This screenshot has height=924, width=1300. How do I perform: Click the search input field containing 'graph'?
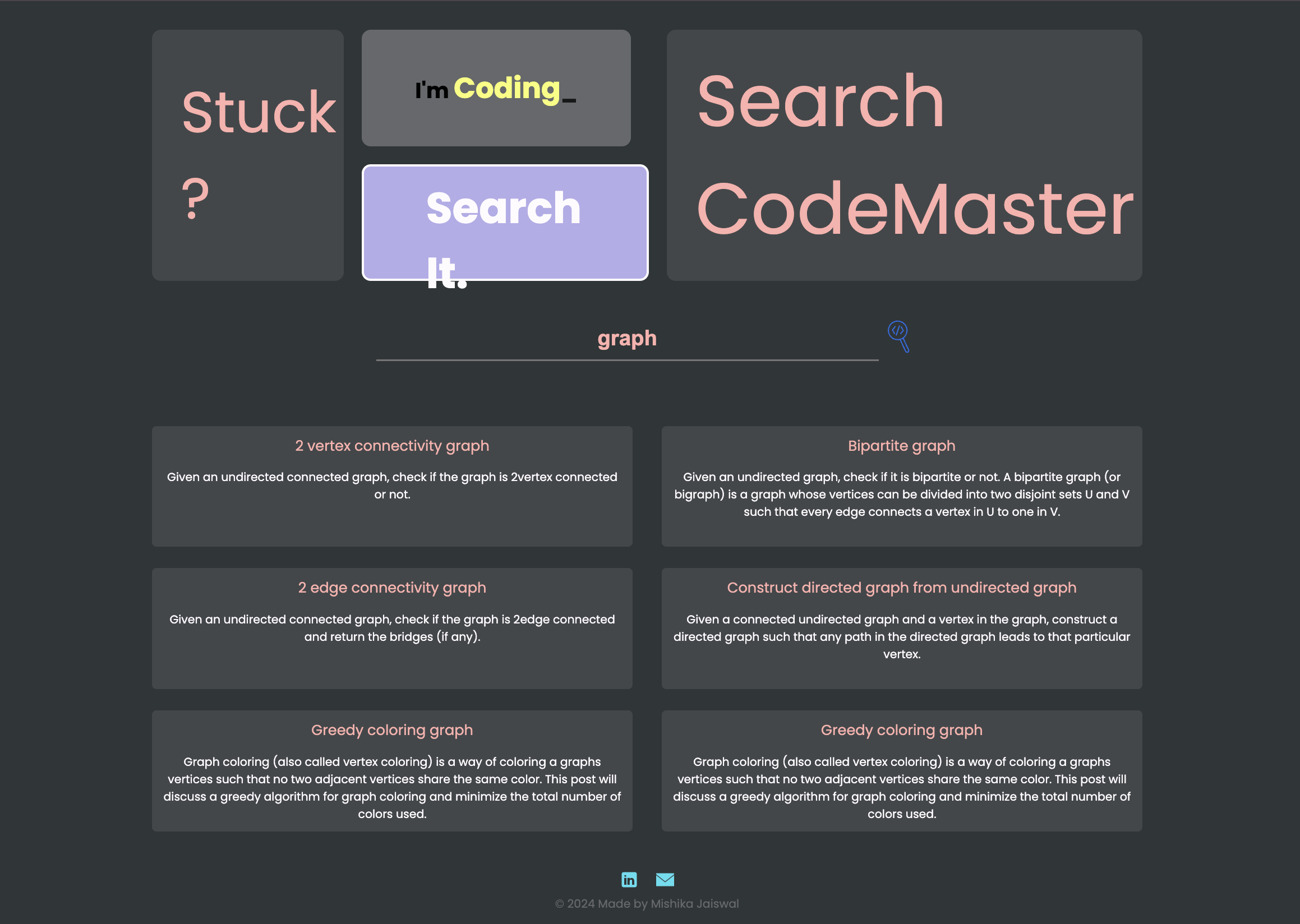click(626, 339)
